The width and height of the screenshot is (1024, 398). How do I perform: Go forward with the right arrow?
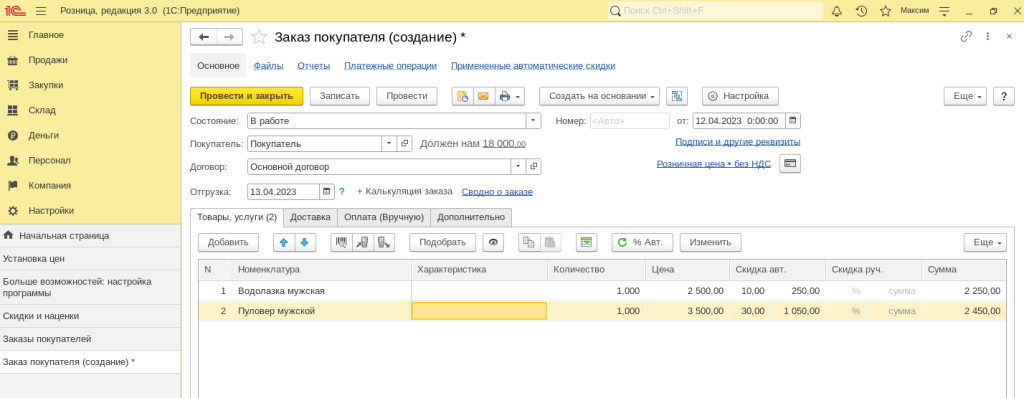coord(229,37)
